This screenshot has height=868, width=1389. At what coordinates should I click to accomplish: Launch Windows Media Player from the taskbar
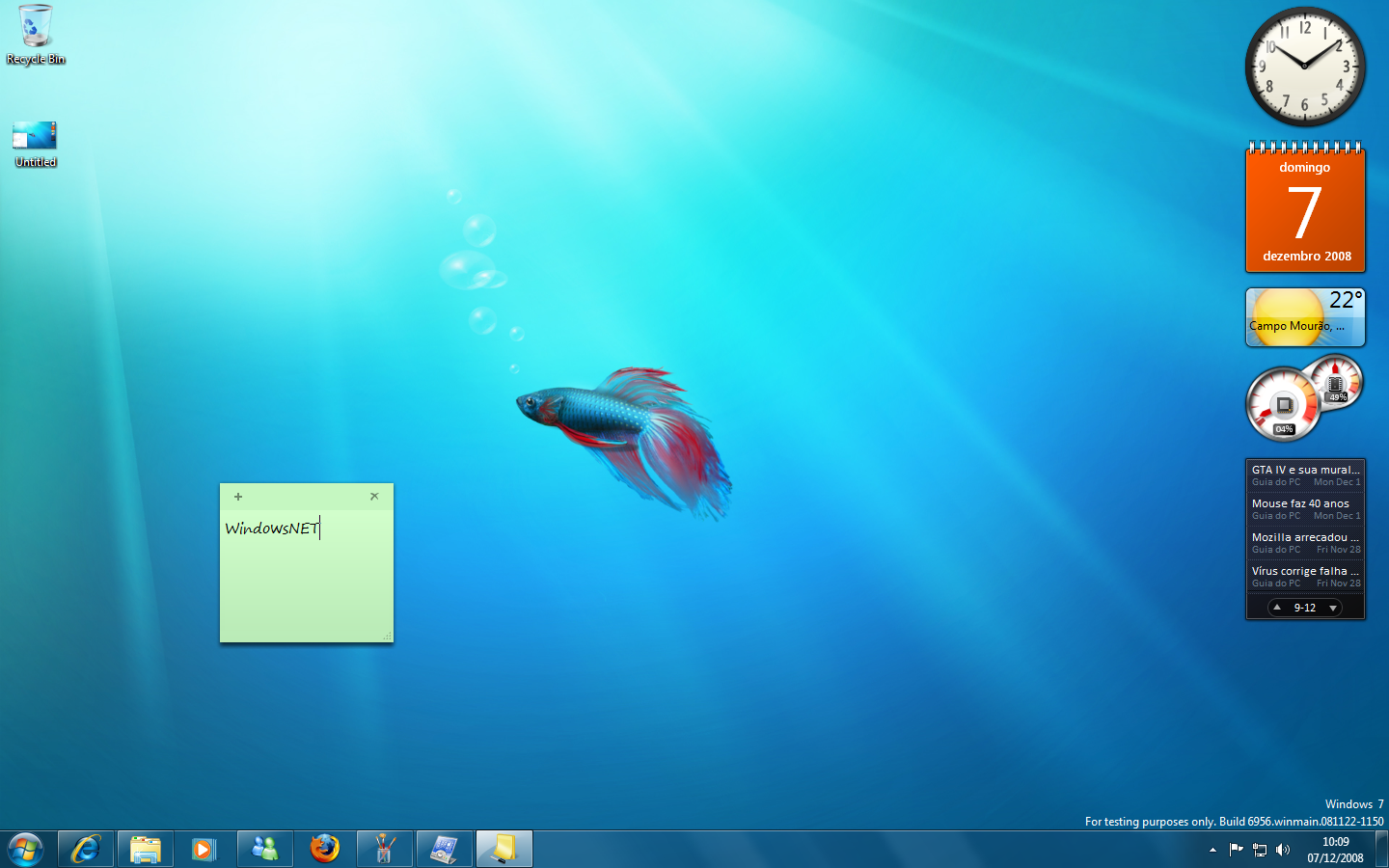204,849
